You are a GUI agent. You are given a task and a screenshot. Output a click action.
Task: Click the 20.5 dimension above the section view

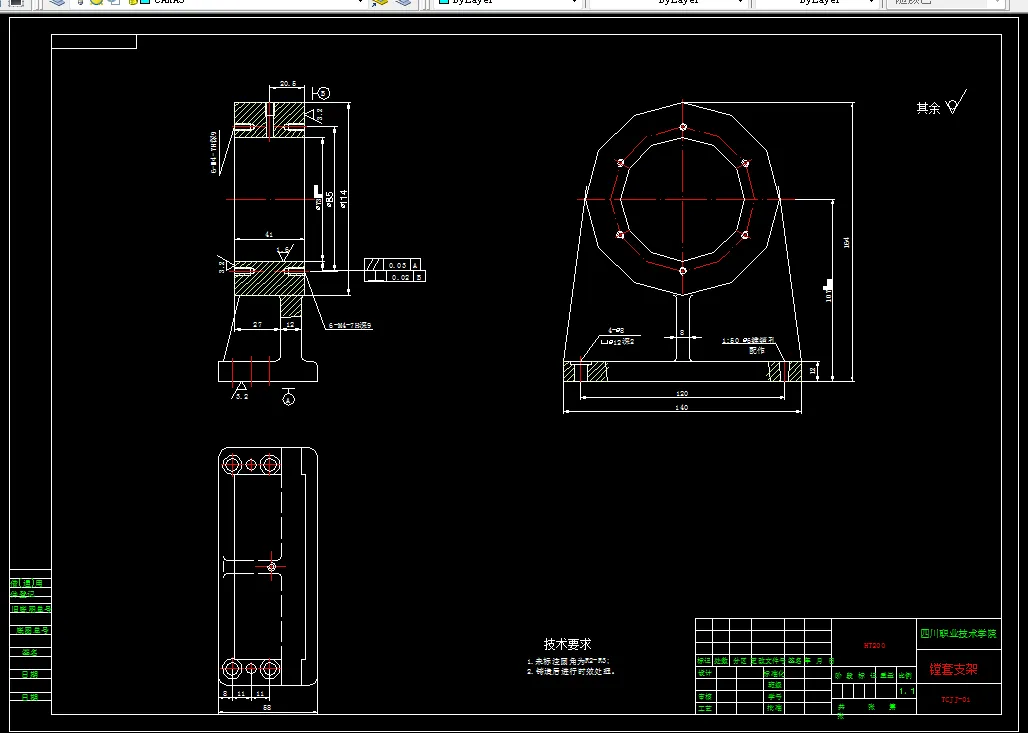pos(287,83)
